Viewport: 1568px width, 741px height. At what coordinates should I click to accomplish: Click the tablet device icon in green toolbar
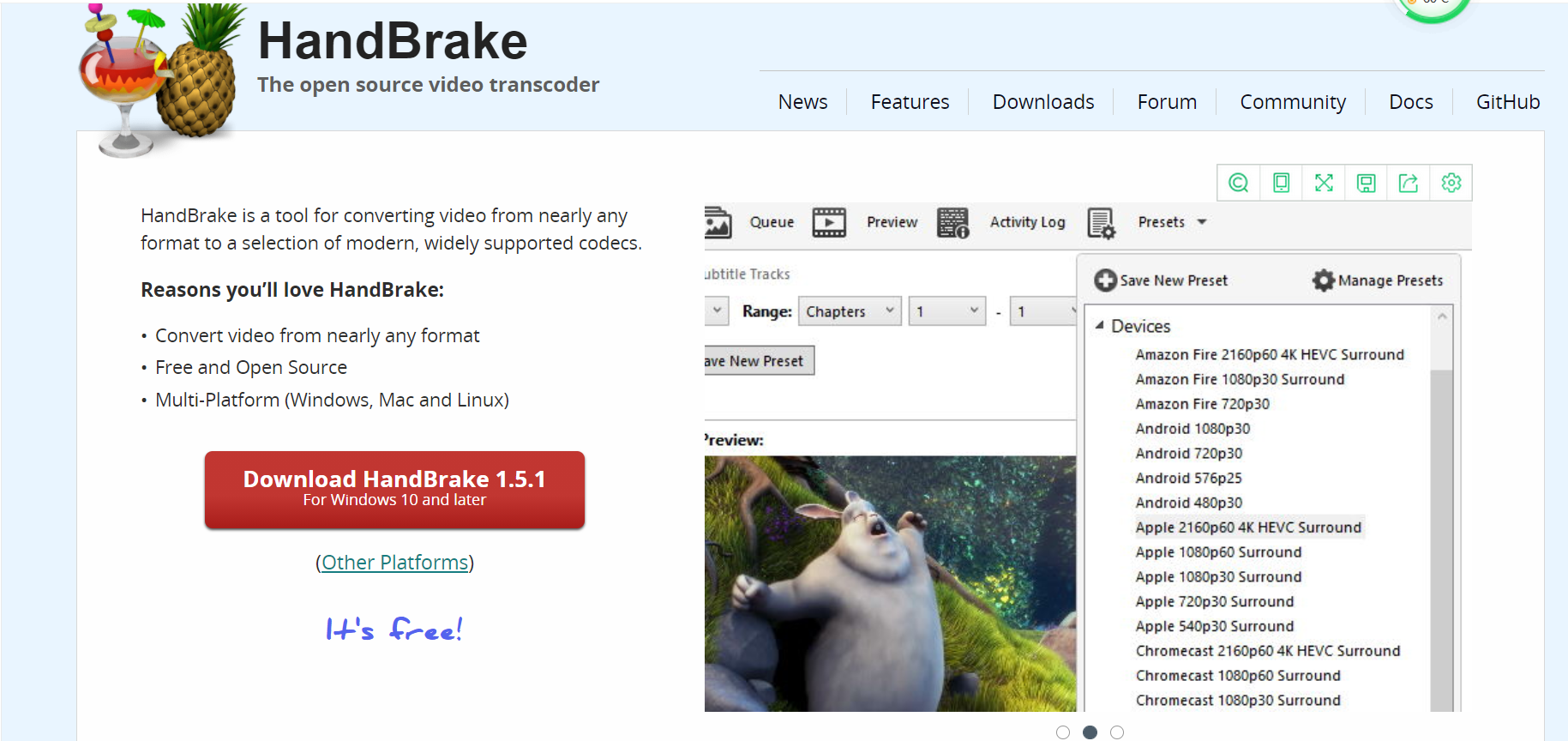point(1281,183)
